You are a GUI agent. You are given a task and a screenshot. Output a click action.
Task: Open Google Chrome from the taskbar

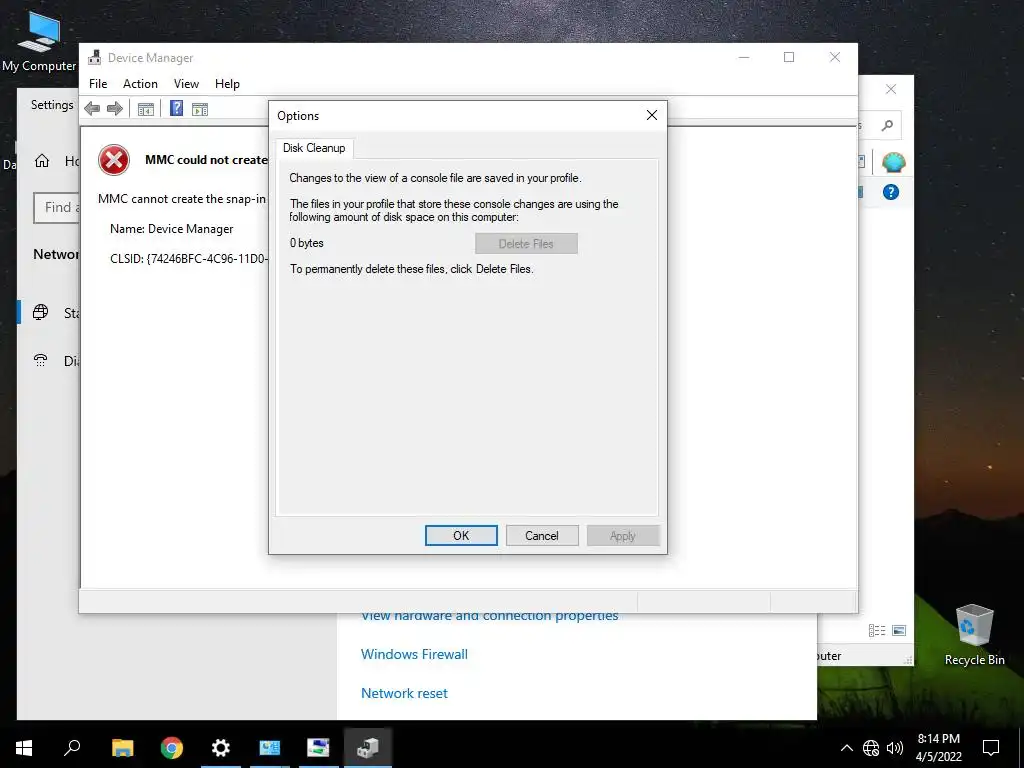tap(172, 748)
